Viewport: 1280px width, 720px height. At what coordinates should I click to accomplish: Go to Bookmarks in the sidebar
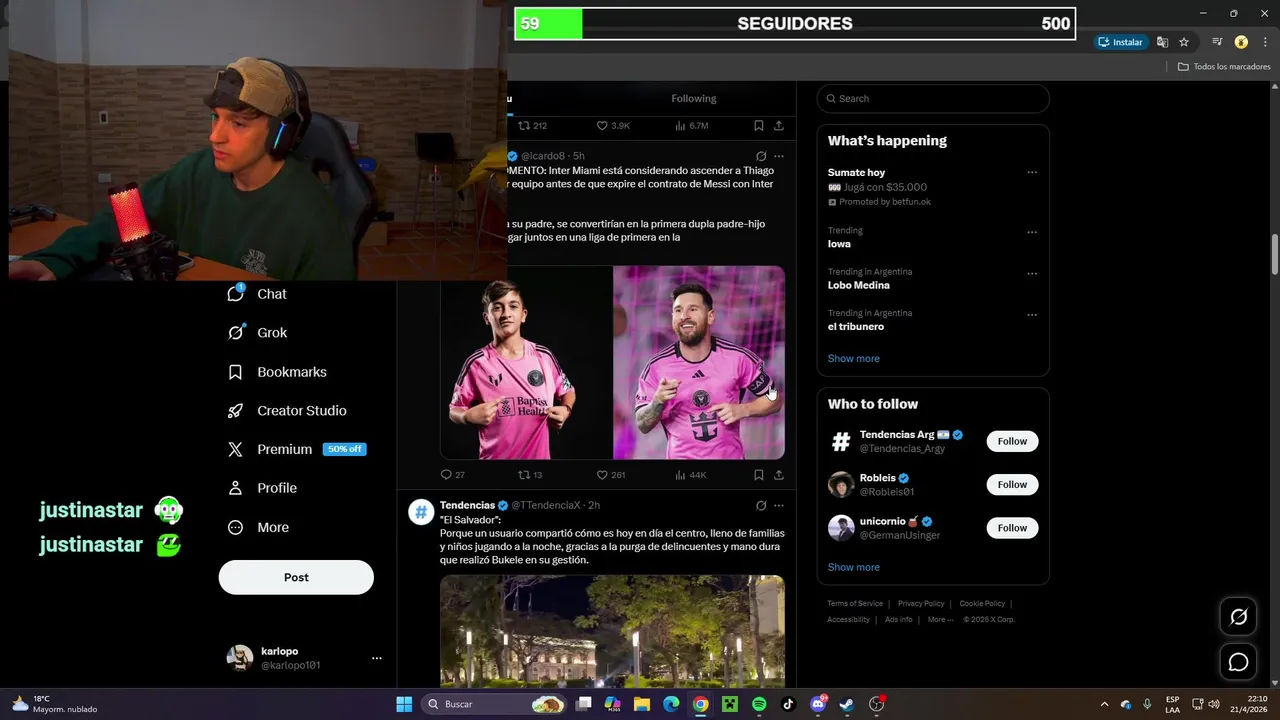(x=277, y=372)
